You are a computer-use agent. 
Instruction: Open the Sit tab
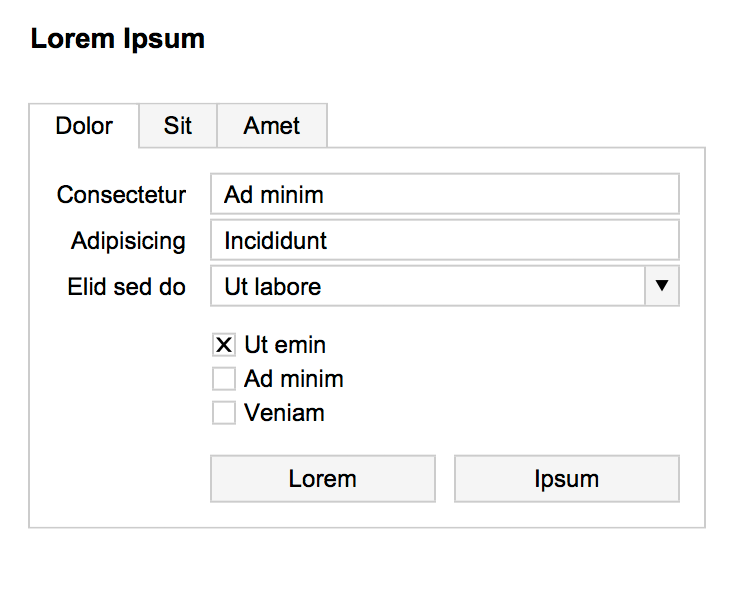pyautogui.click(x=178, y=127)
